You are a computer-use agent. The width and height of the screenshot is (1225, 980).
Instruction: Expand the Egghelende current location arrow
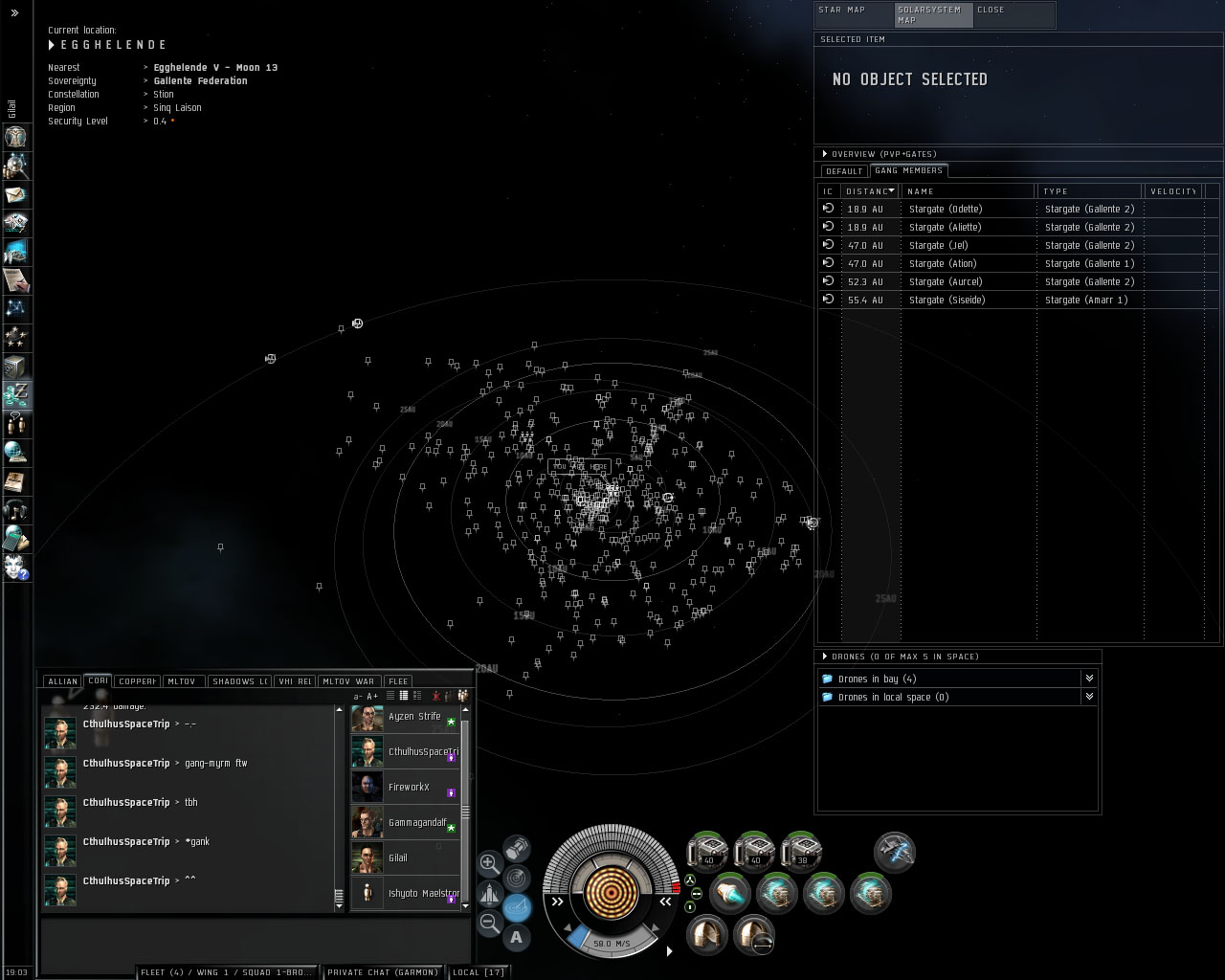click(52, 44)
